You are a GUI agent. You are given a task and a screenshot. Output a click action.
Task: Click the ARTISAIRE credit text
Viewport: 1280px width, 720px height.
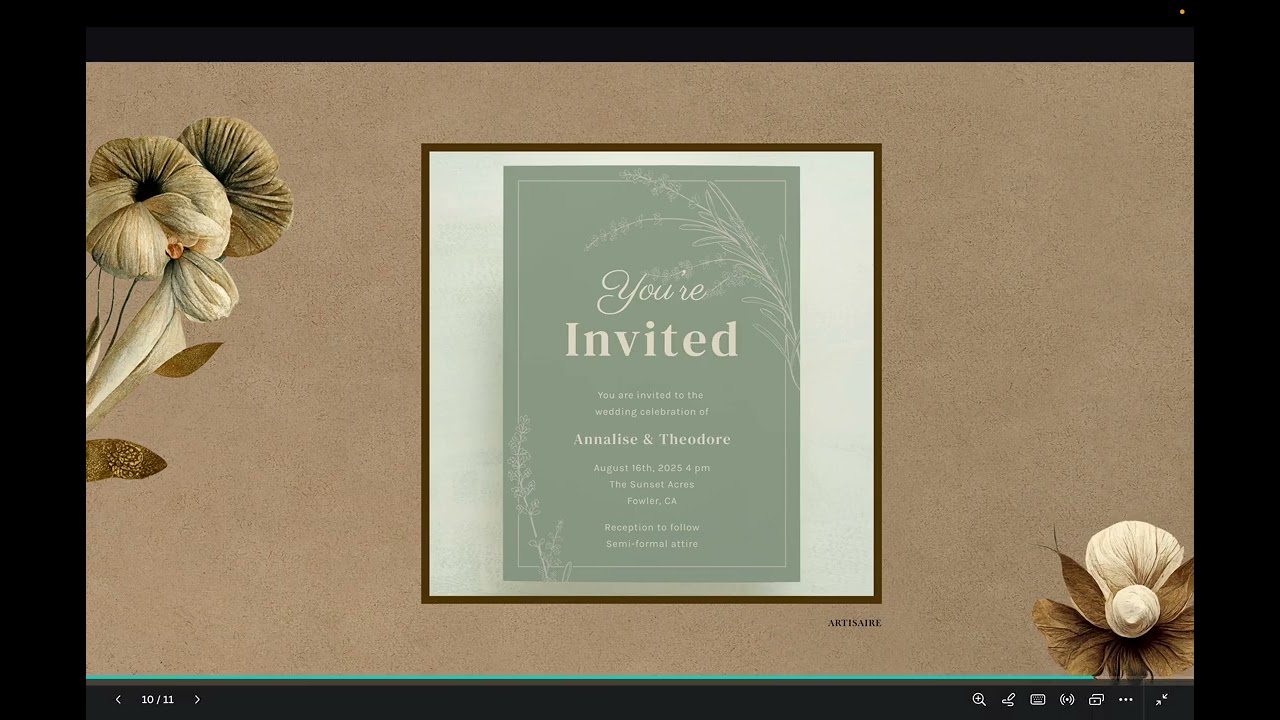coord(855,623)
